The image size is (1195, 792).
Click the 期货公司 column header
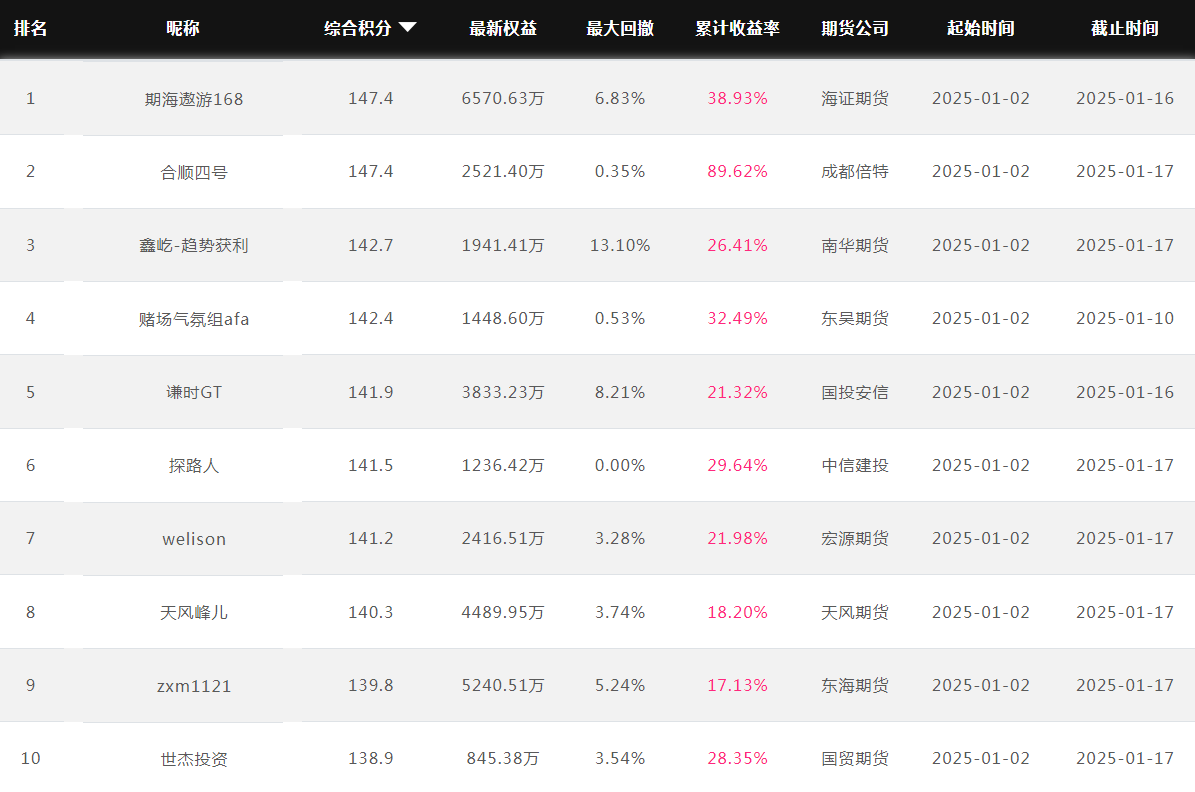[854, 28]
